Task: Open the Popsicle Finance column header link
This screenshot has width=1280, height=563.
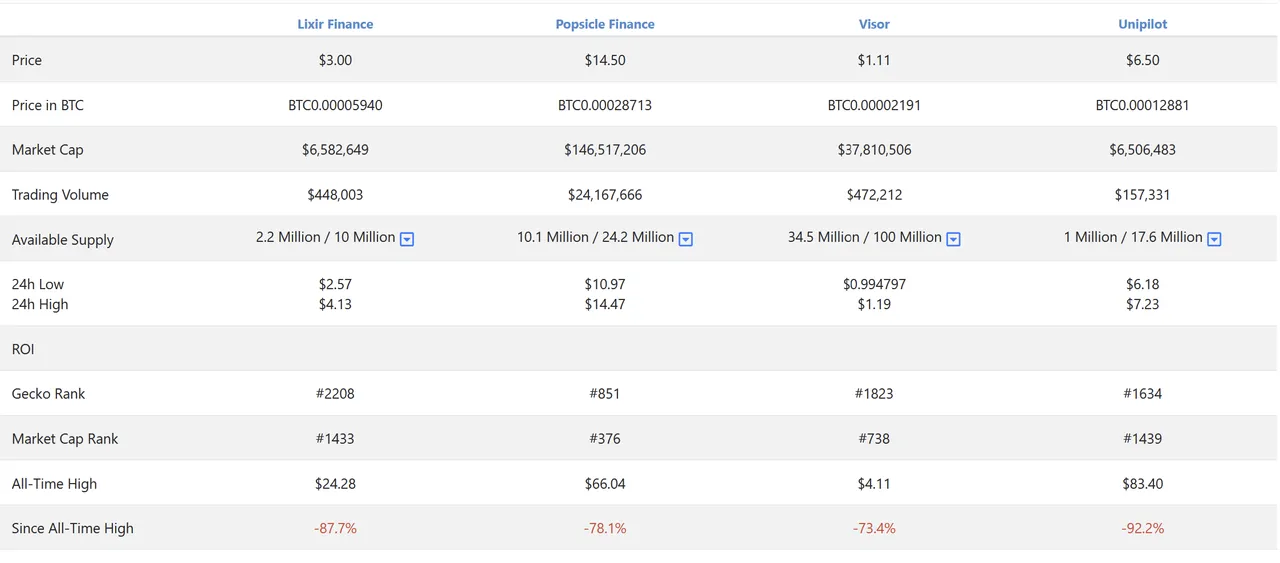Action: [x=605, y=24]
